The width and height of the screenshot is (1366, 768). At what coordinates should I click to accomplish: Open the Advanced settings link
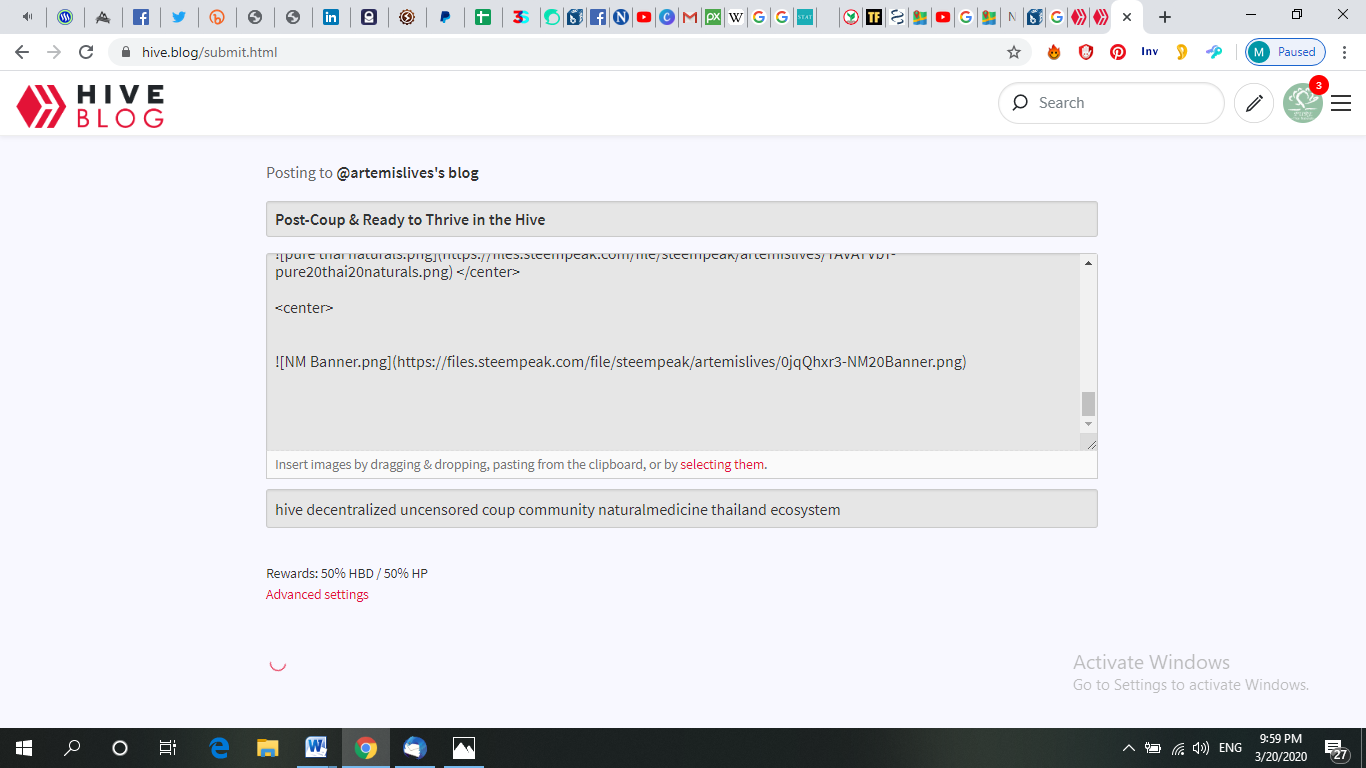[317, 595]
